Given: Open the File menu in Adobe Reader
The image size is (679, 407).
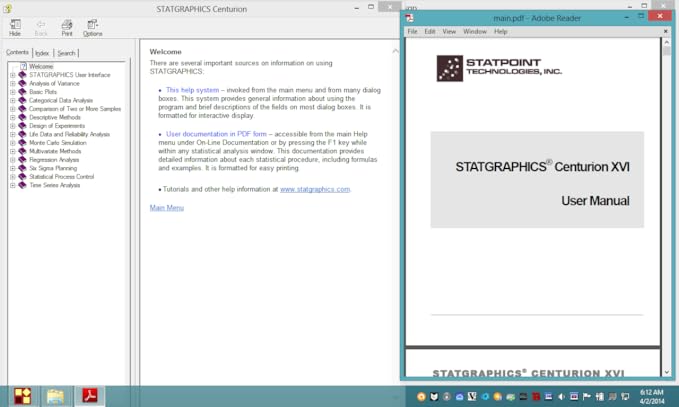Looking at the screenshot, I should tap(412, 32).
